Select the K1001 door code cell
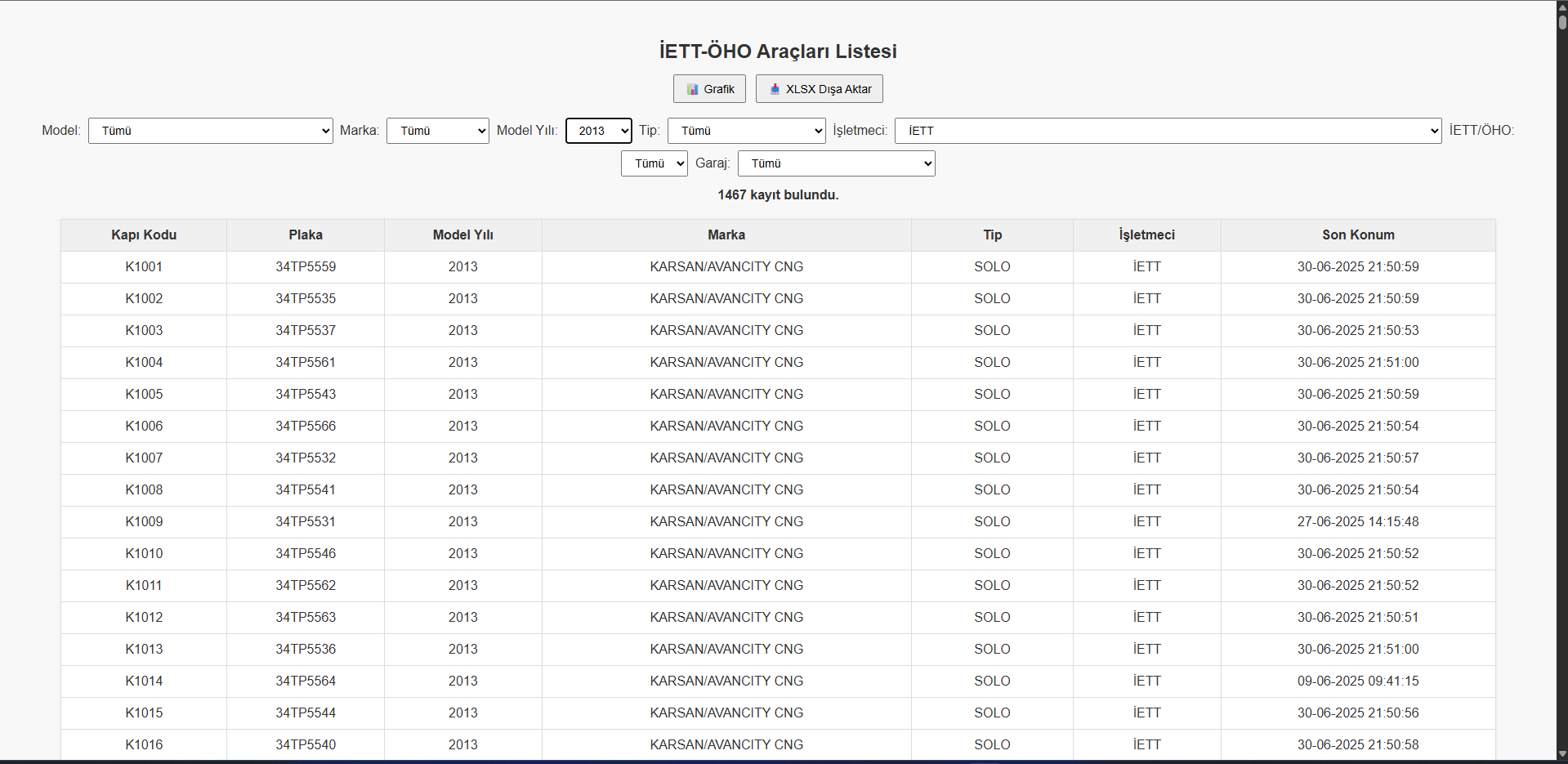 (x=144, y=267)
